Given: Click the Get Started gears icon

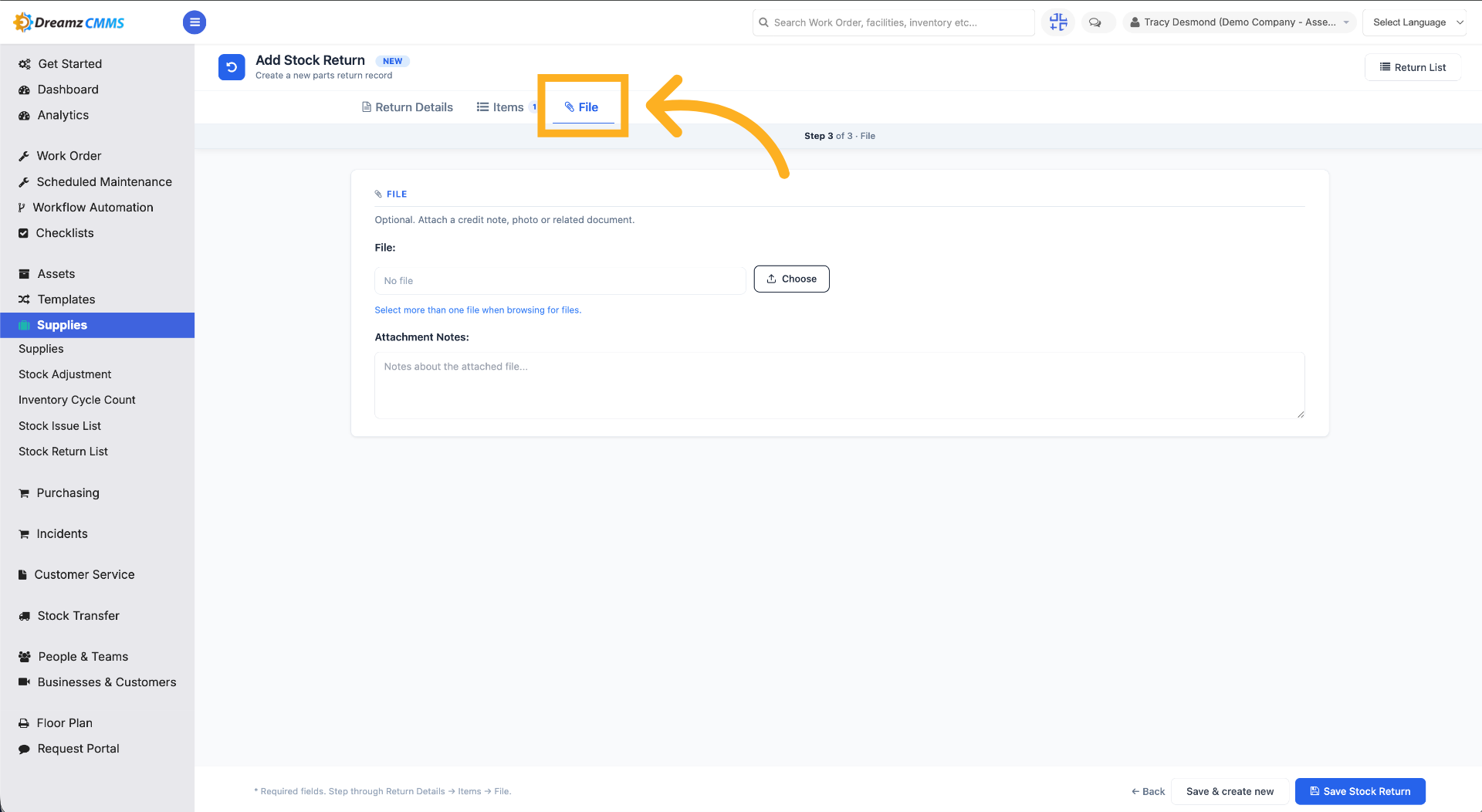Looking at the screenshot, I should [x=25, y=64].
